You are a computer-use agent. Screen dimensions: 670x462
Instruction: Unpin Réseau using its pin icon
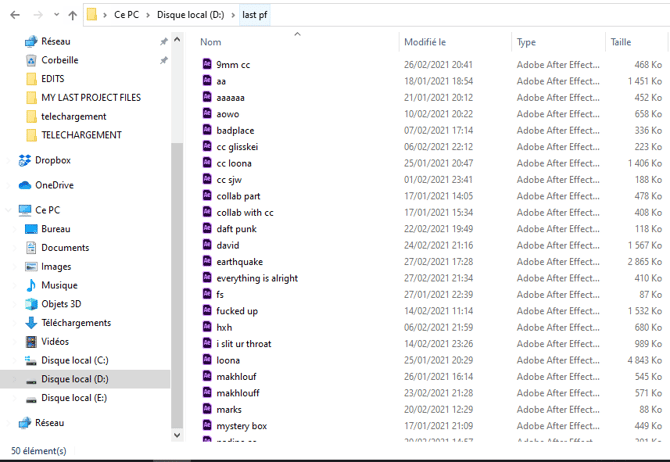164,41
